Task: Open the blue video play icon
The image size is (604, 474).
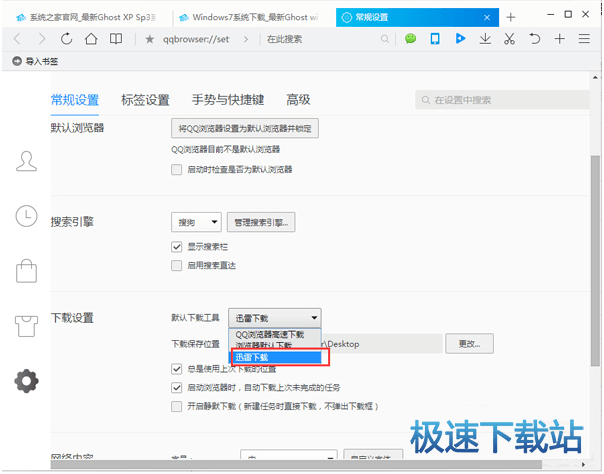Action: pos(460,39)
